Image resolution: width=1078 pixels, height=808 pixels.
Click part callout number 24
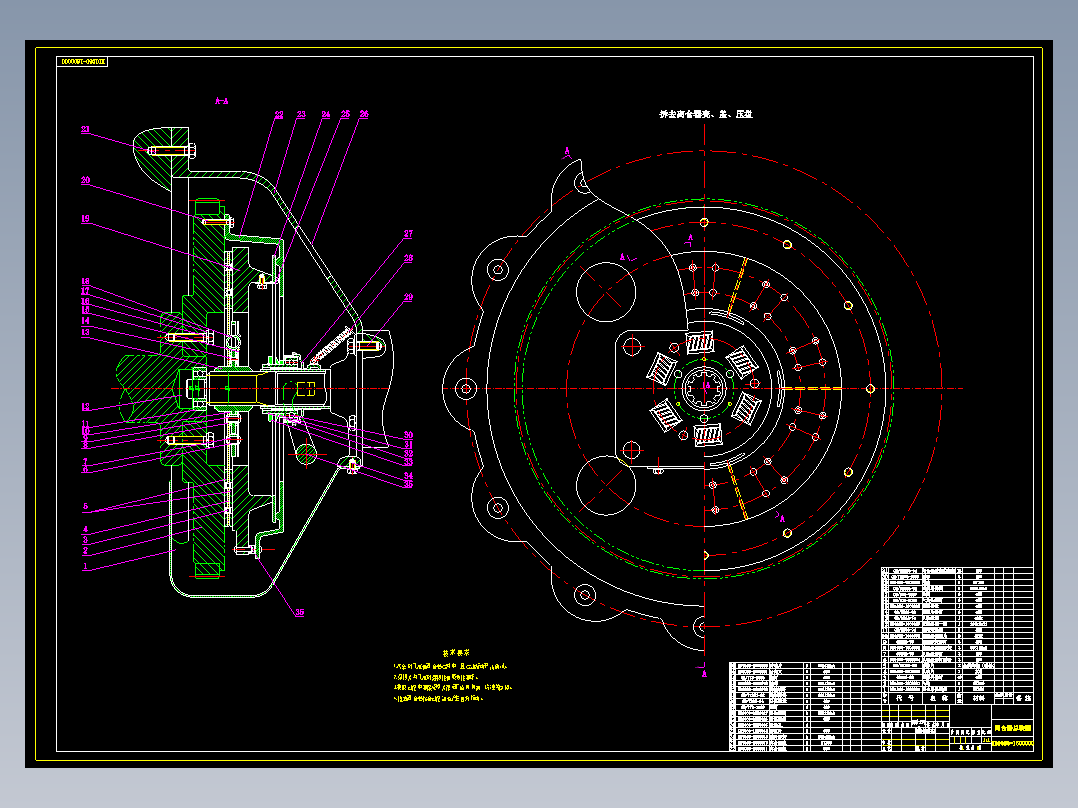pos(325,115)
